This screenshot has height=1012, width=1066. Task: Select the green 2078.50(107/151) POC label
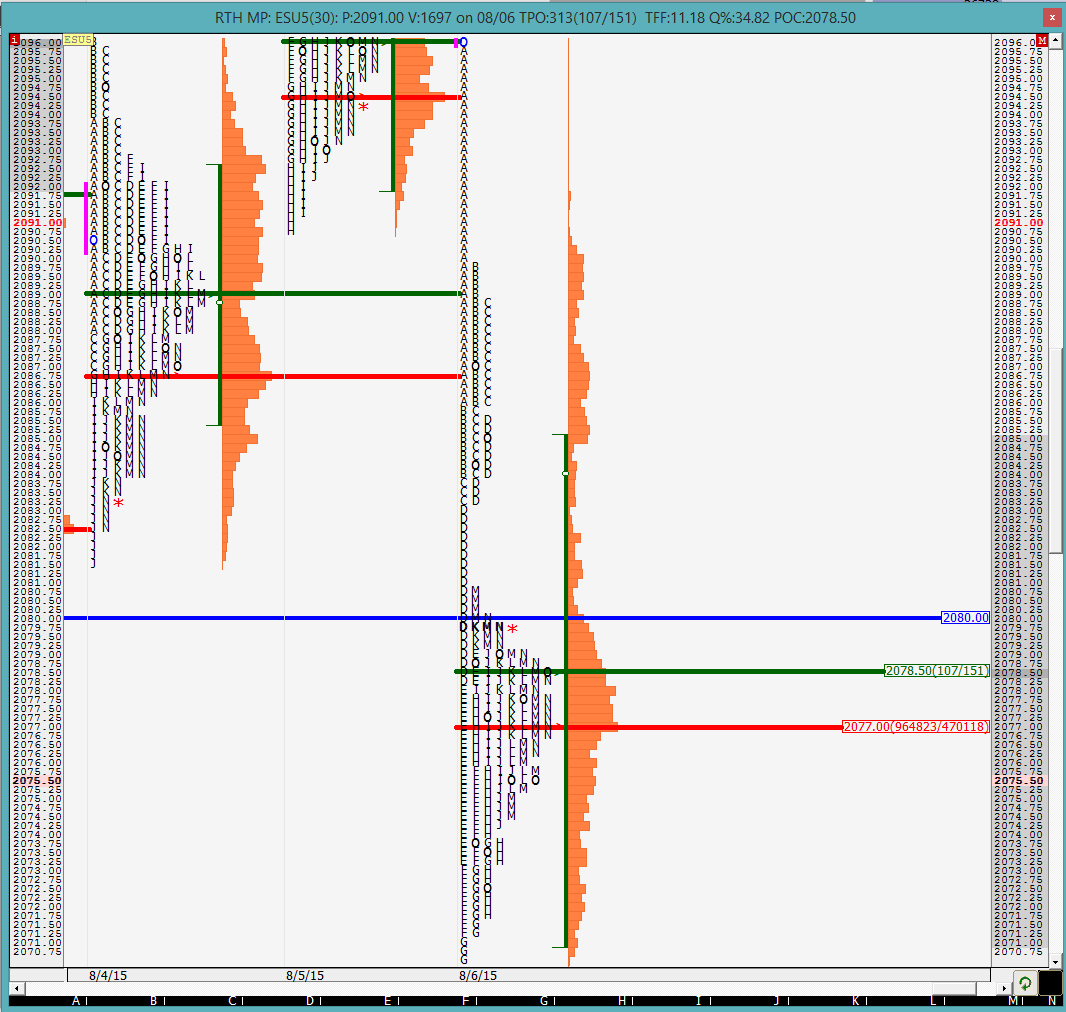point(937,671)
